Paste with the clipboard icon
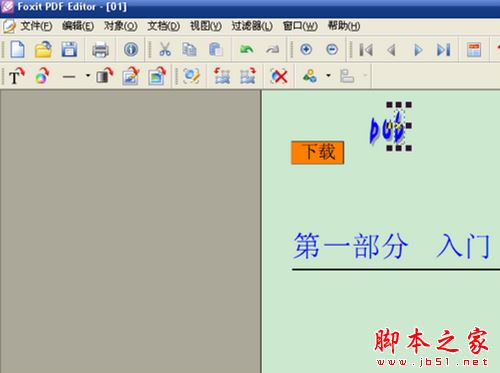The image size is (500, 373). point(215,50)
